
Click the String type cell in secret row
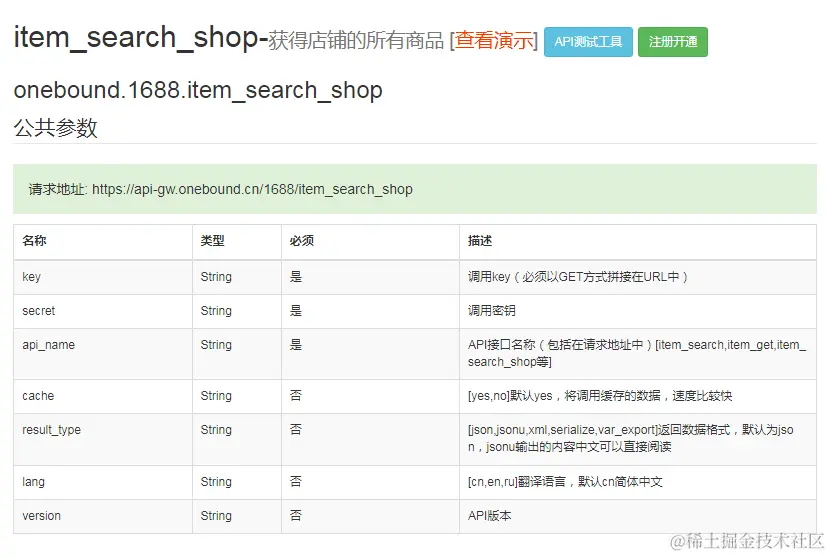pos(237,311)
